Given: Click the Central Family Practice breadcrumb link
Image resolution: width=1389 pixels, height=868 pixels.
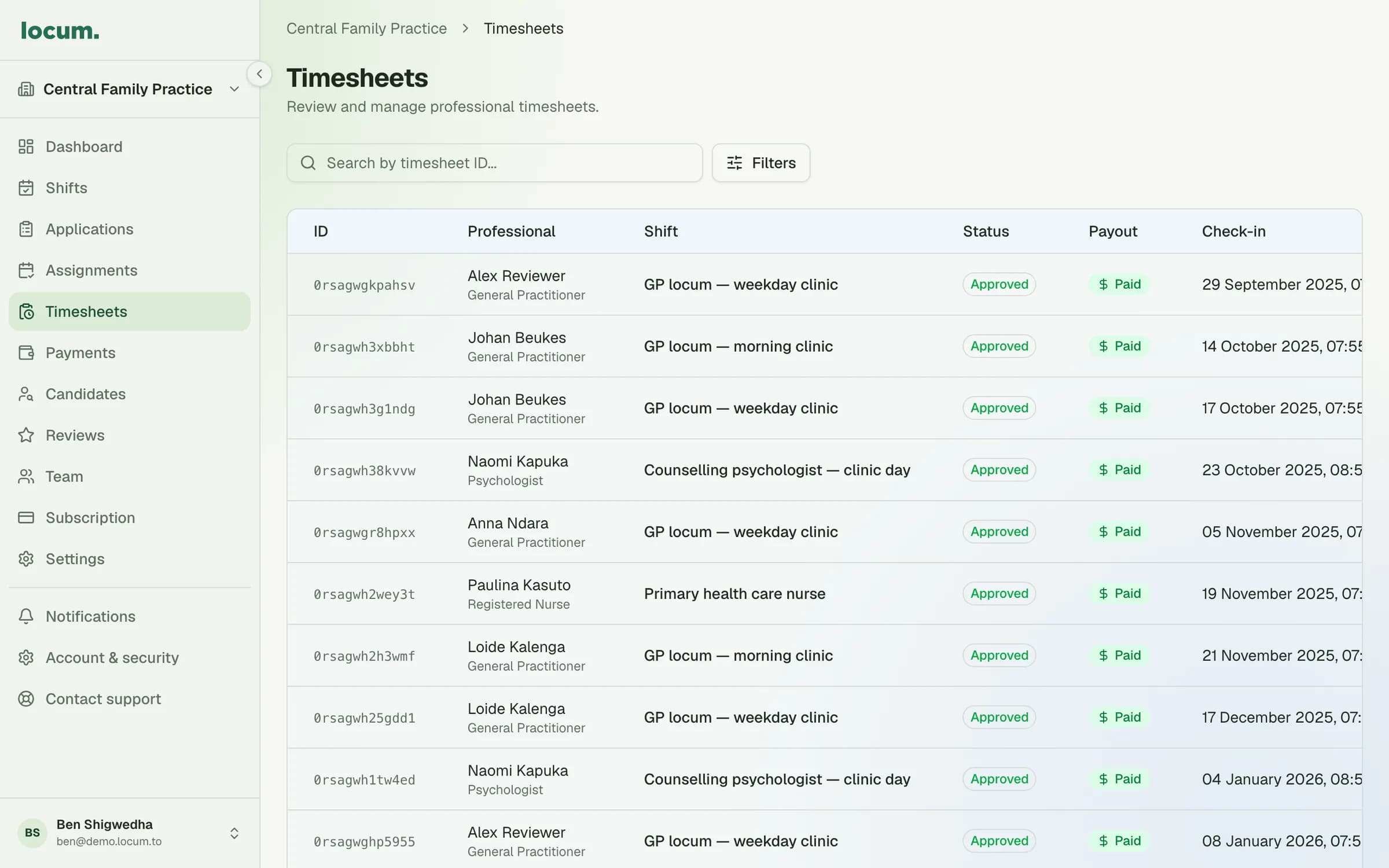Looking at the screenshot, I should coord(366,28).
